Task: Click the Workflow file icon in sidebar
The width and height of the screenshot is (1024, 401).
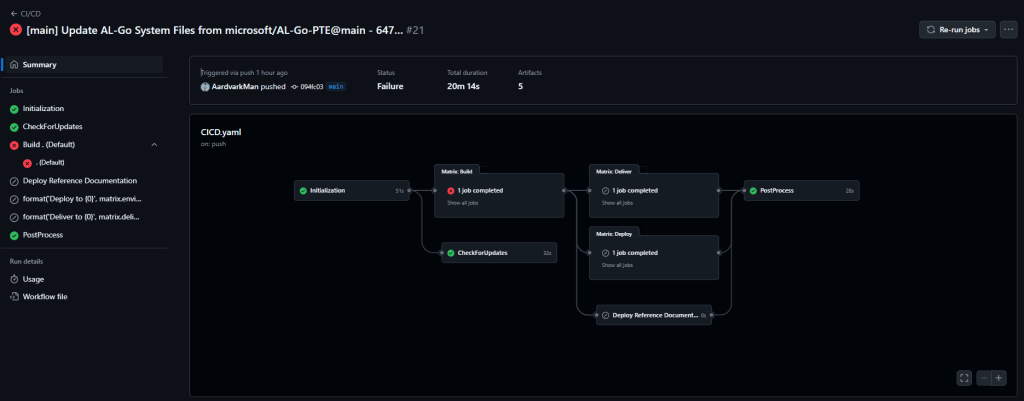Action: coord(14,297)
